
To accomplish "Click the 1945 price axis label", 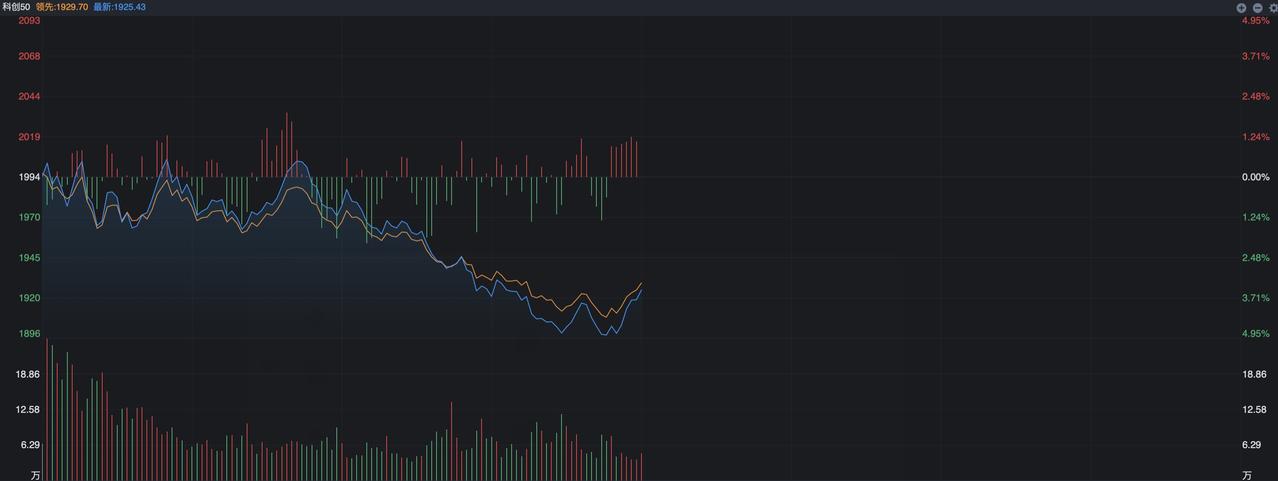I will pos(29,257).
